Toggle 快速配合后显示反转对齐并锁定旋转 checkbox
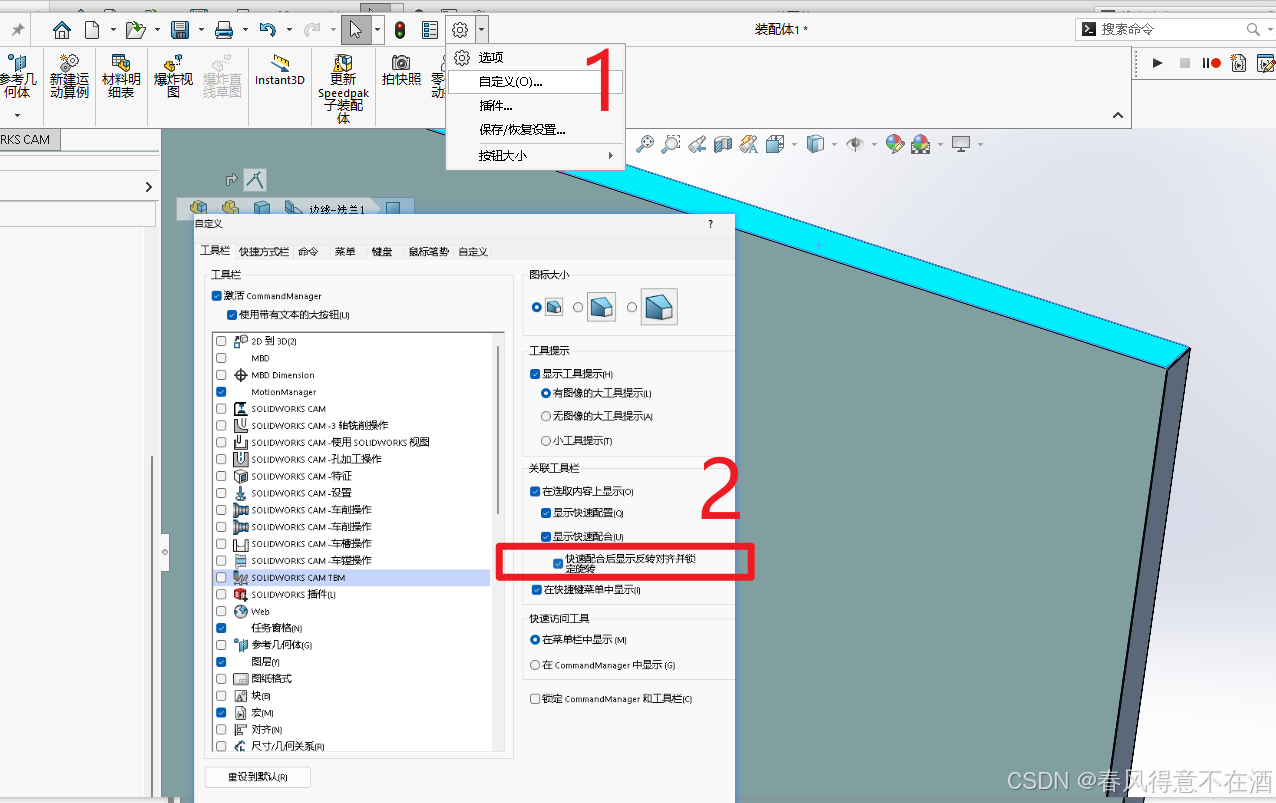The width and height of the screenshot is (1276, 803). click(x=558, y=564)
